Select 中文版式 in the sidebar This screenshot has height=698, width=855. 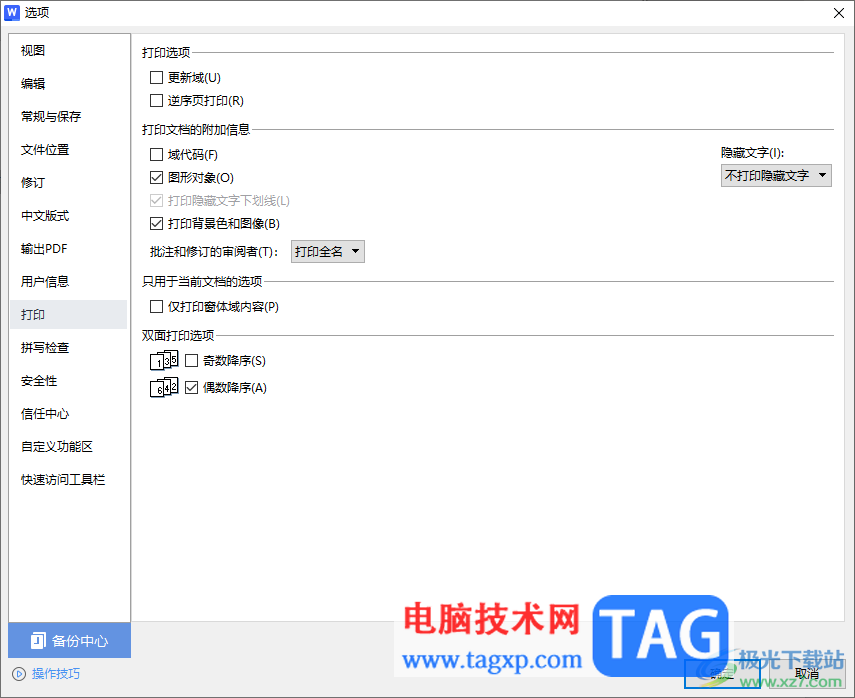coord(69,216)
